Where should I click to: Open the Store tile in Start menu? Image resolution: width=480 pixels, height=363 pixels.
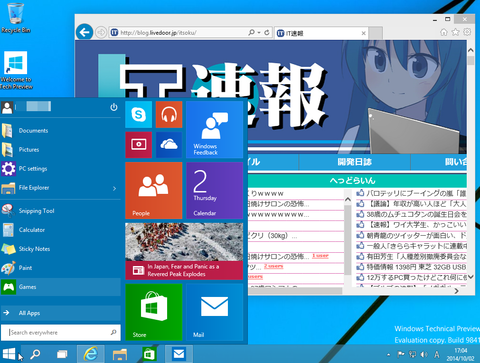(154, 312)
